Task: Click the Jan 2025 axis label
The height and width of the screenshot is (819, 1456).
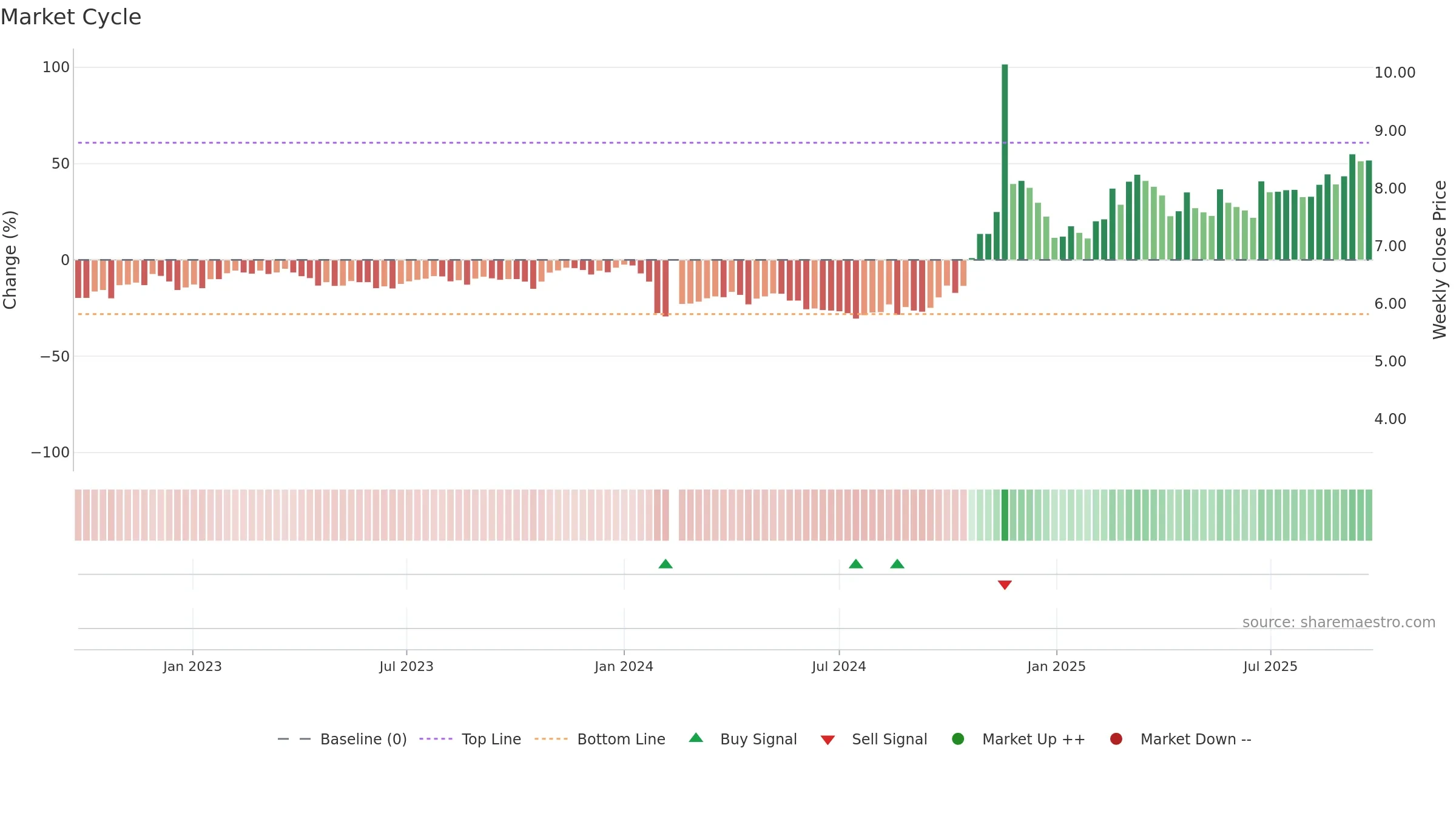Action: [x=1056, y=667]
